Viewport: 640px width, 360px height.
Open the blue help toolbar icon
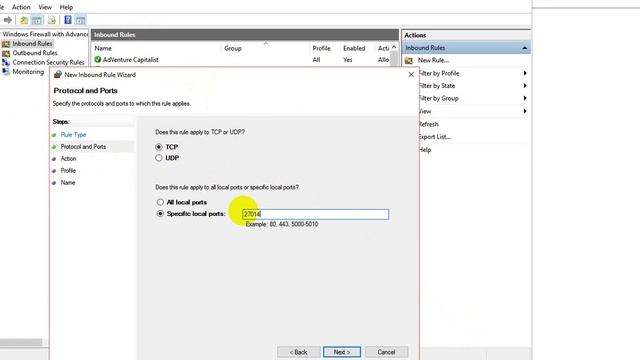pos(68,20)
